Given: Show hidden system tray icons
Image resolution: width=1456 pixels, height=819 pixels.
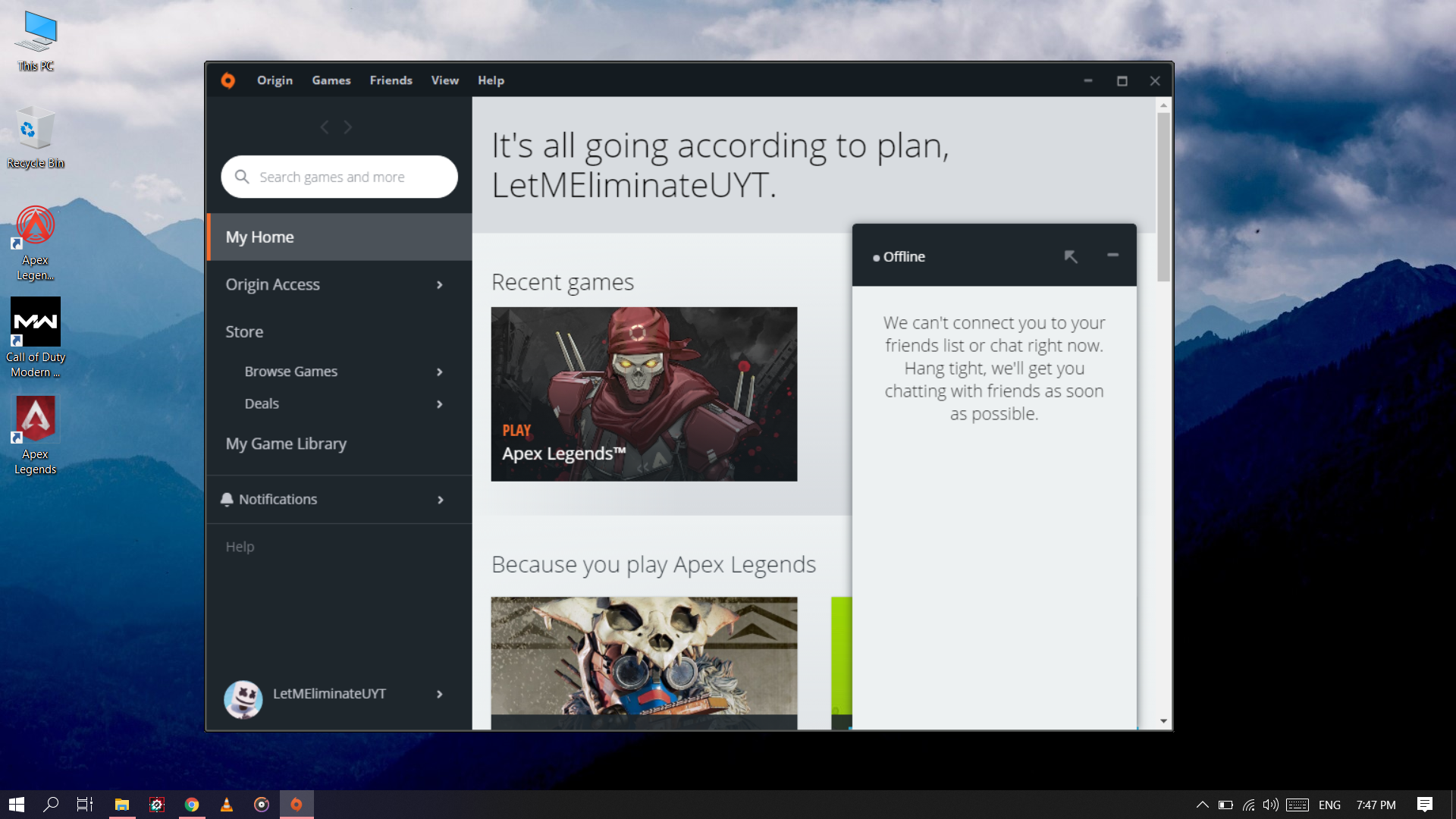Looking at the screenshot, I should pos(1203,805).
